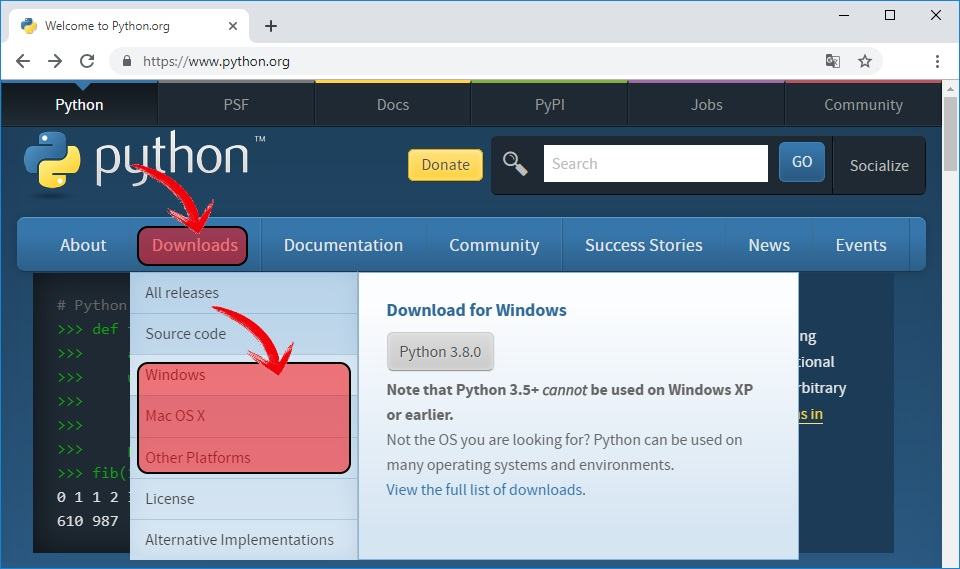The width and height of the screenshot is (960, 569).
Task: Click the page vertical scrollbar thumb
Action: coord(950,135)
